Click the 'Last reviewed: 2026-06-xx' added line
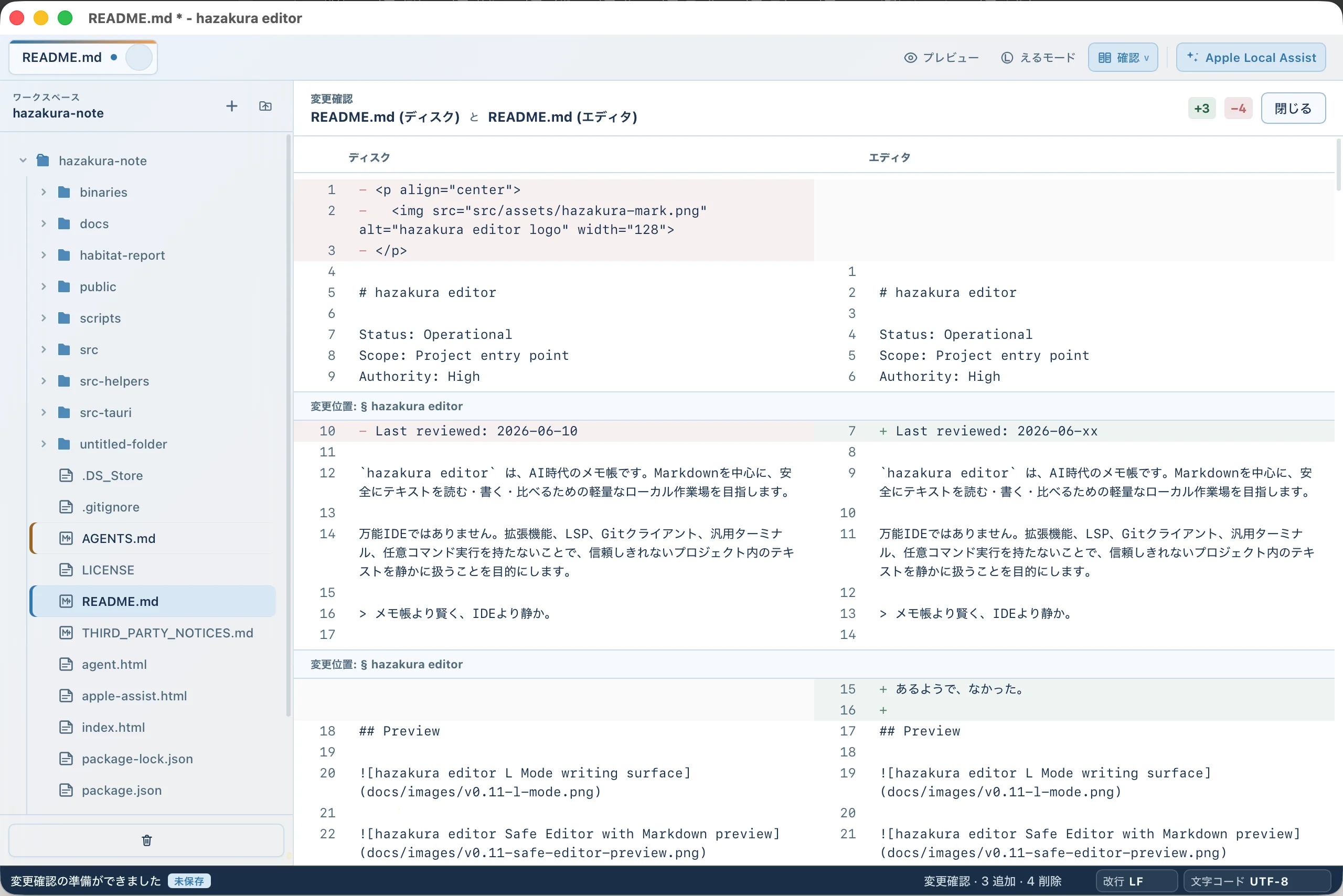 pos(1074,431)
